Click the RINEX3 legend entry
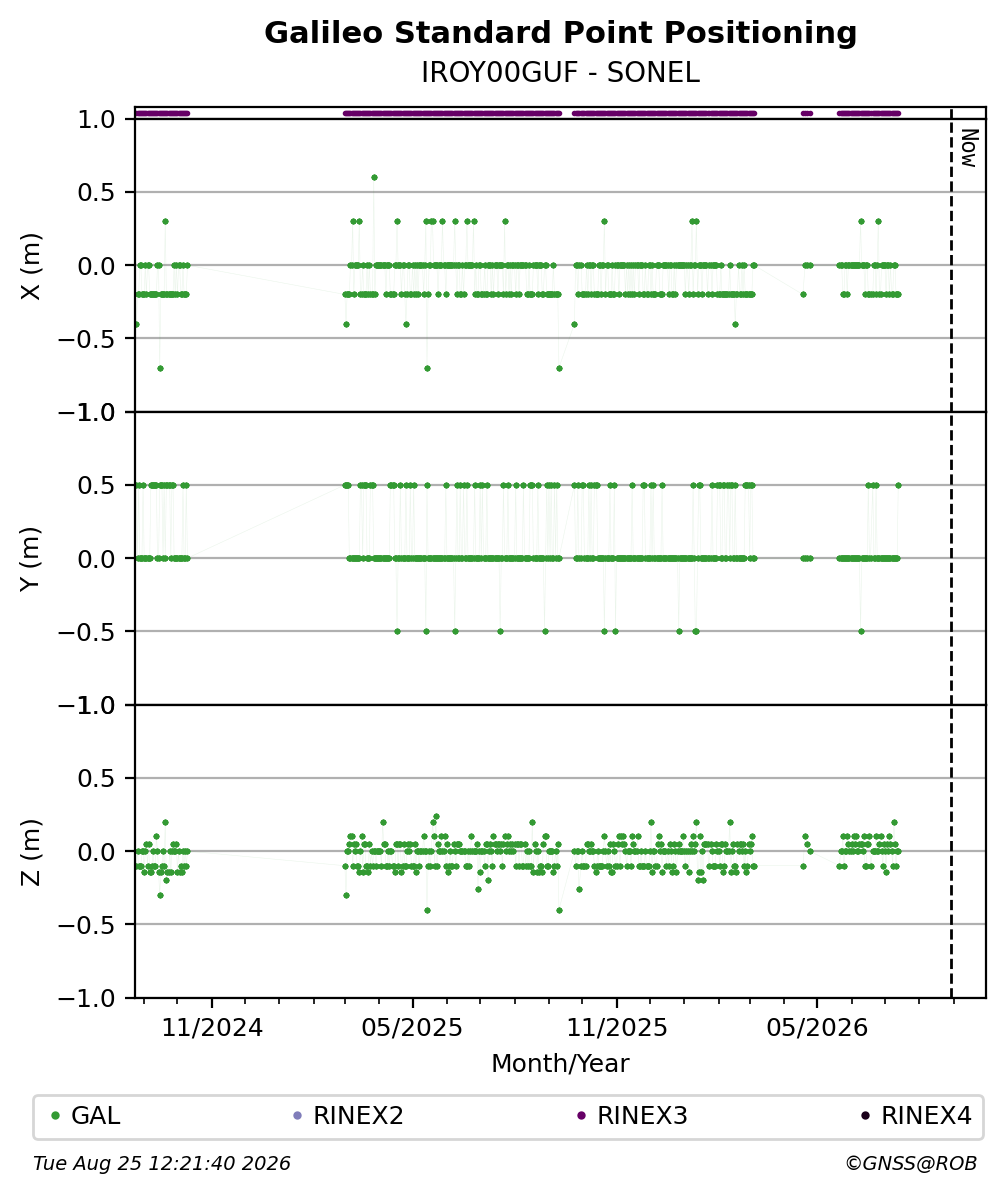This screenshot has height=1194, width=1005. coord(633,1116)
